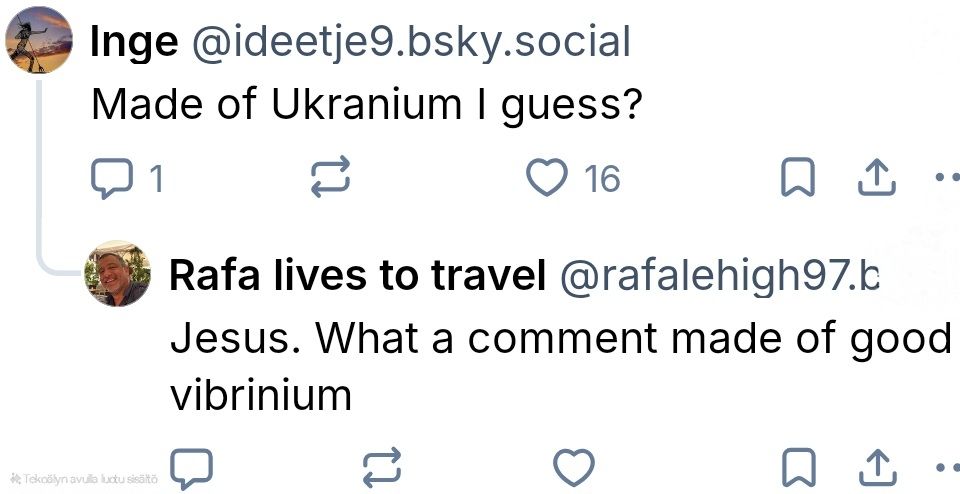The width and height of the screenshot is (960, 494).
Task: Repost Rafa's comment
Action: [x=381, y=467]
